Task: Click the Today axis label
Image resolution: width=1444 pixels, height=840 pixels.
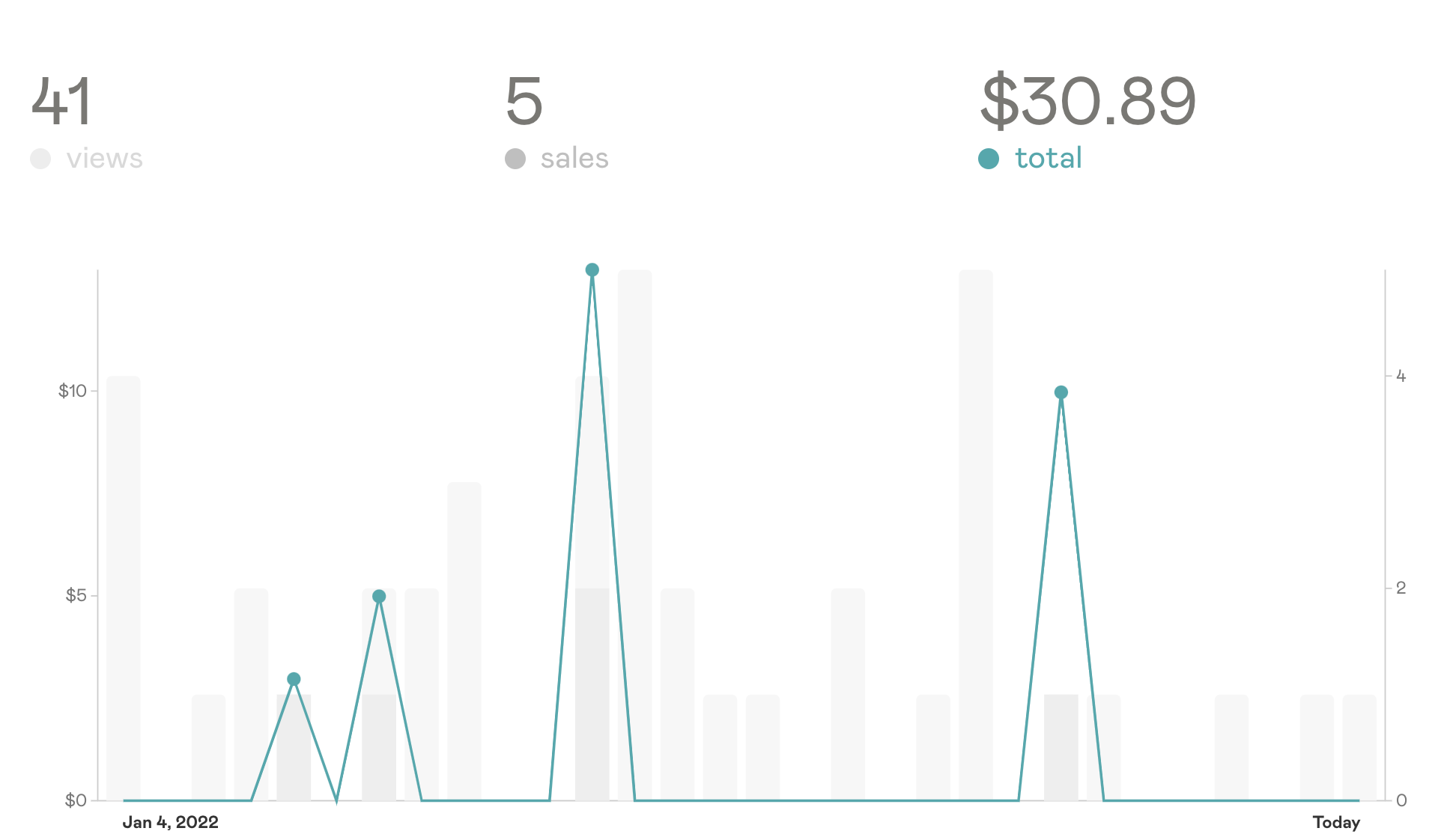Action: tap(1336, 823)
